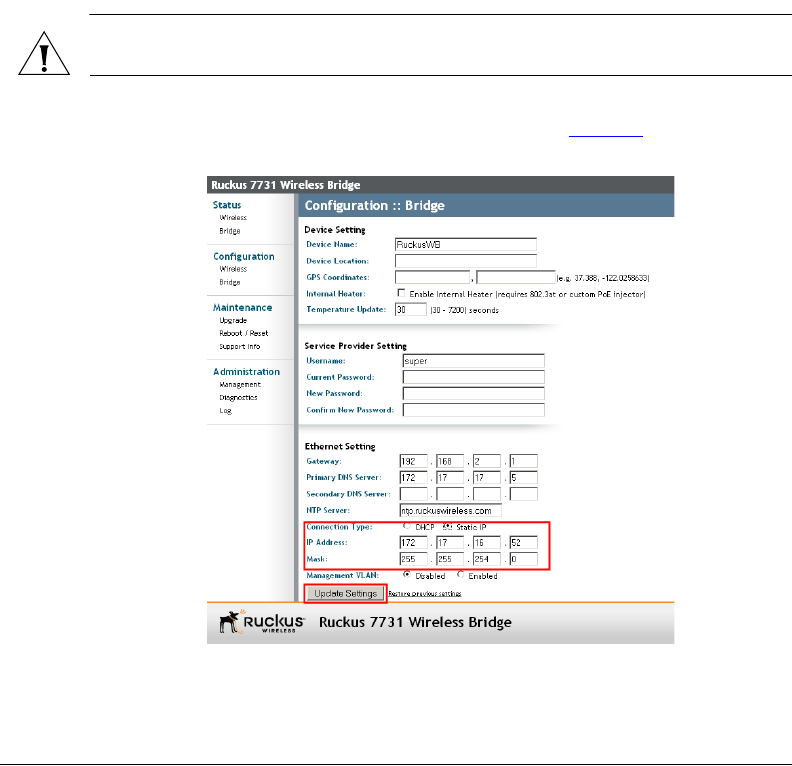Enable the Internal Heater checkbox

(x=401, y=293)
